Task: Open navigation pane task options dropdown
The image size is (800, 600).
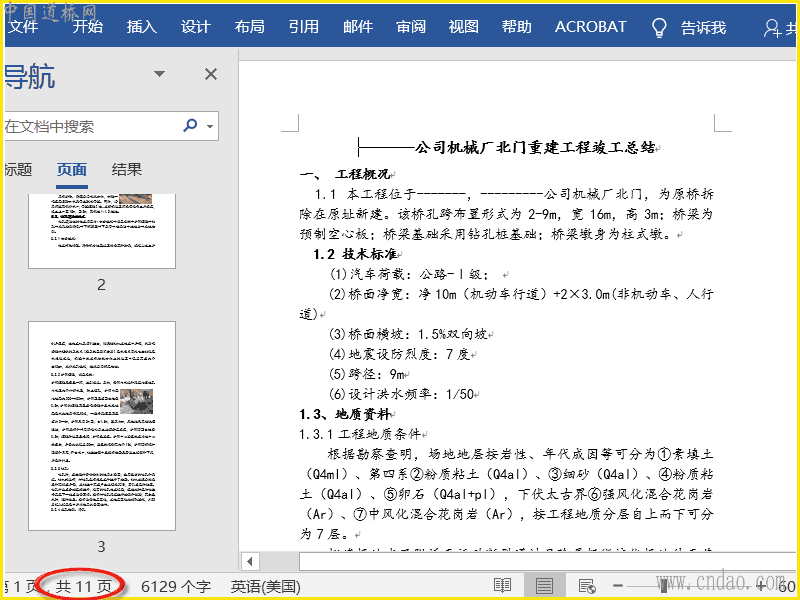Action: 159,74
